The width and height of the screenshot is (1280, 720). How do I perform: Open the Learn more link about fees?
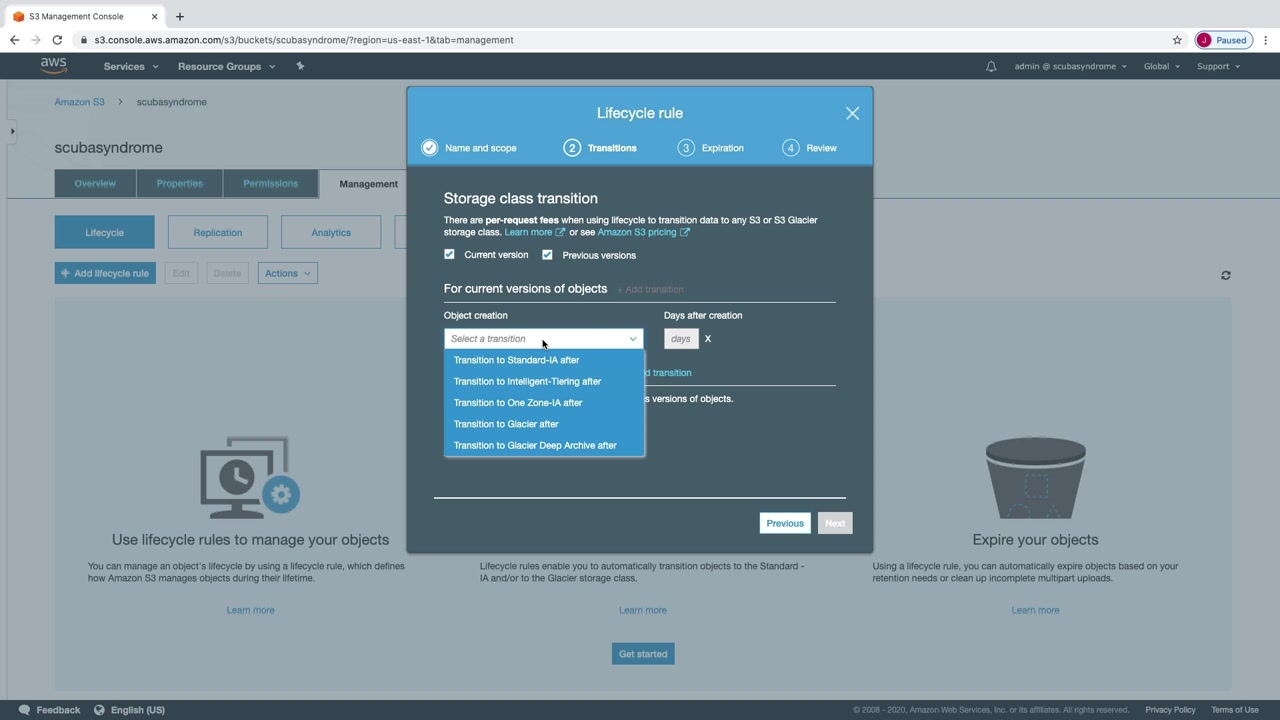pos(534,232)
